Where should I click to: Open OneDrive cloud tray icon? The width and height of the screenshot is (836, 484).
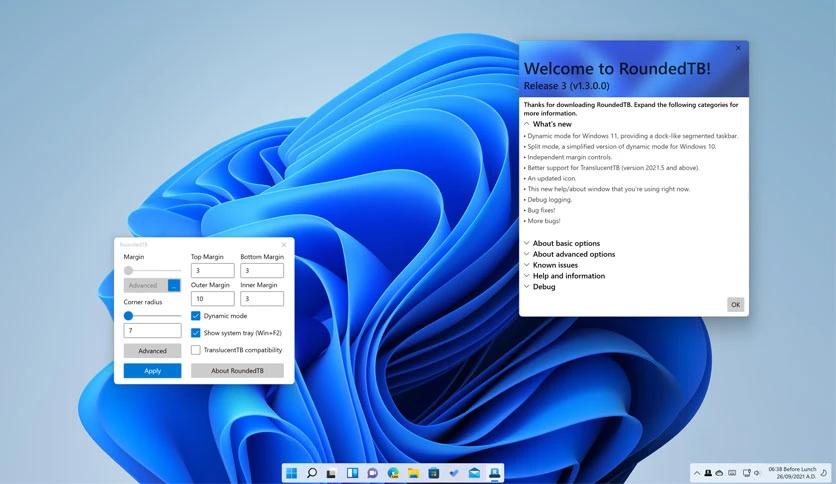[x=719, y=473]
